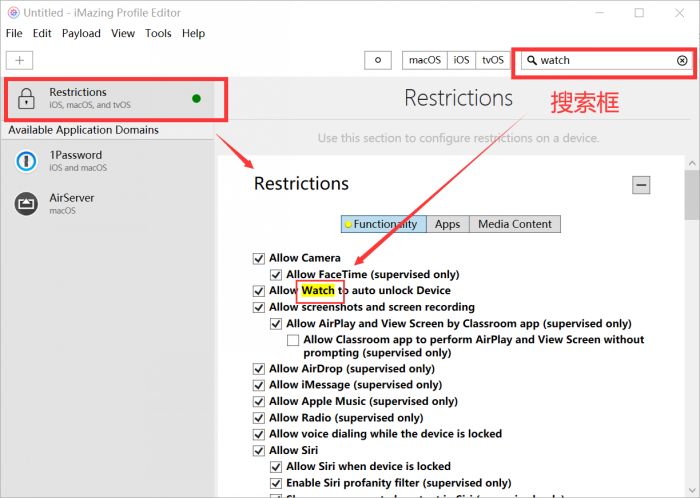
Task: Click the circle toggle button in toolbar
Action: coord(378,60)
